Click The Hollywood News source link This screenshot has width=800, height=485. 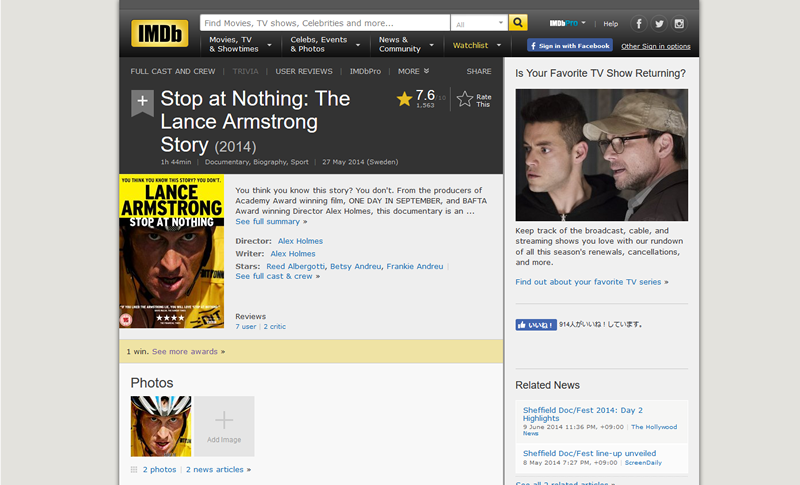(x=654, y=427)
